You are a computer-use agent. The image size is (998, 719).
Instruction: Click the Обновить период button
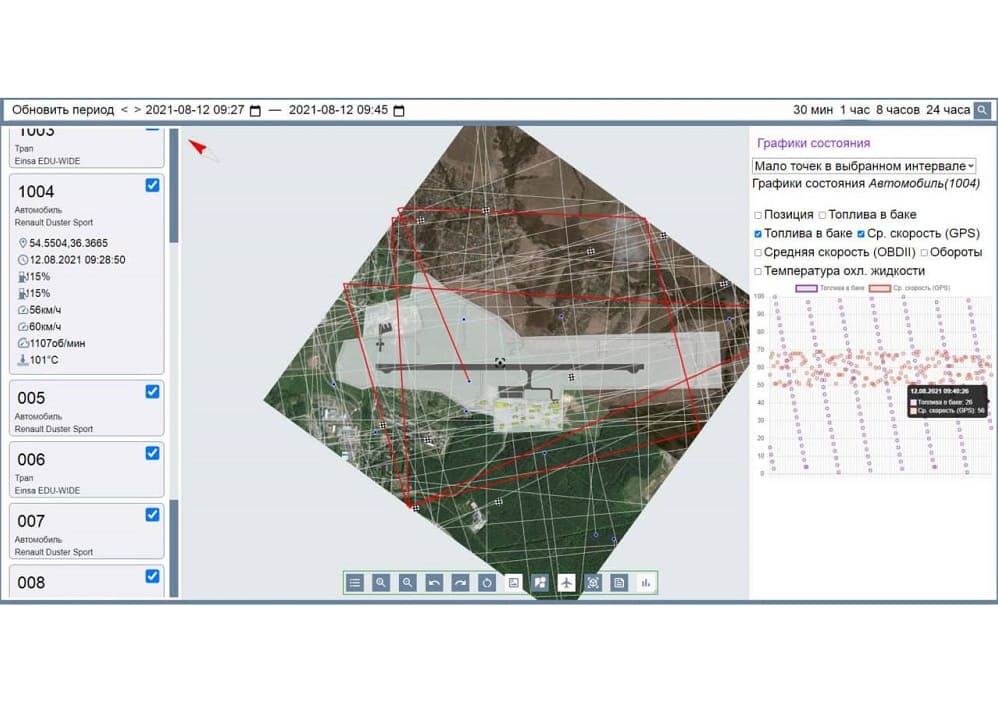coord(62,110)
